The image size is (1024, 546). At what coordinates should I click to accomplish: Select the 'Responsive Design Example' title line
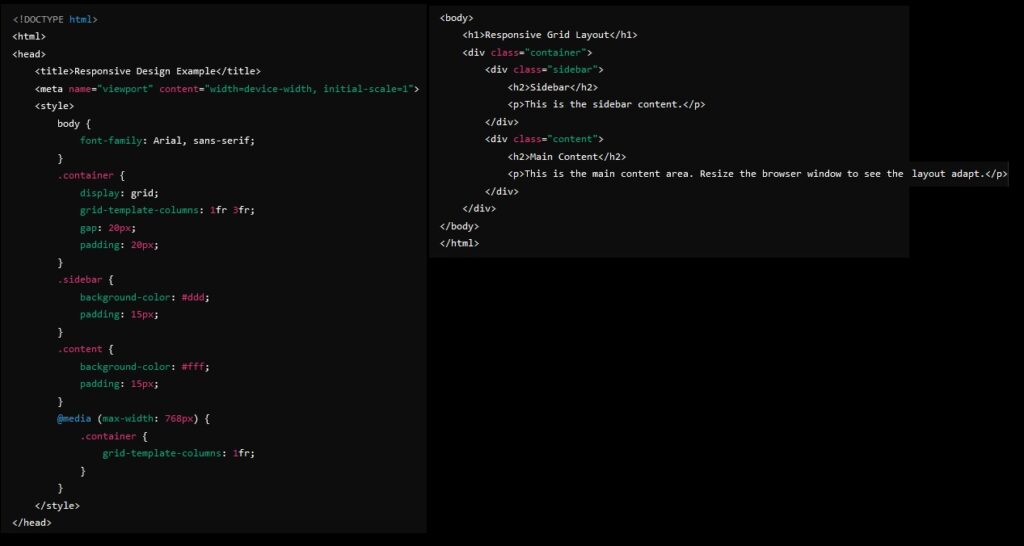pyautogui.click(x=148, y=71)
